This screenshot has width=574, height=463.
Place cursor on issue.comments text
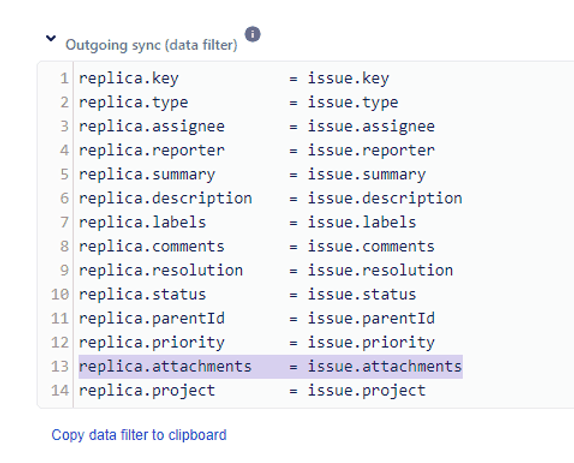click(371, 246)
